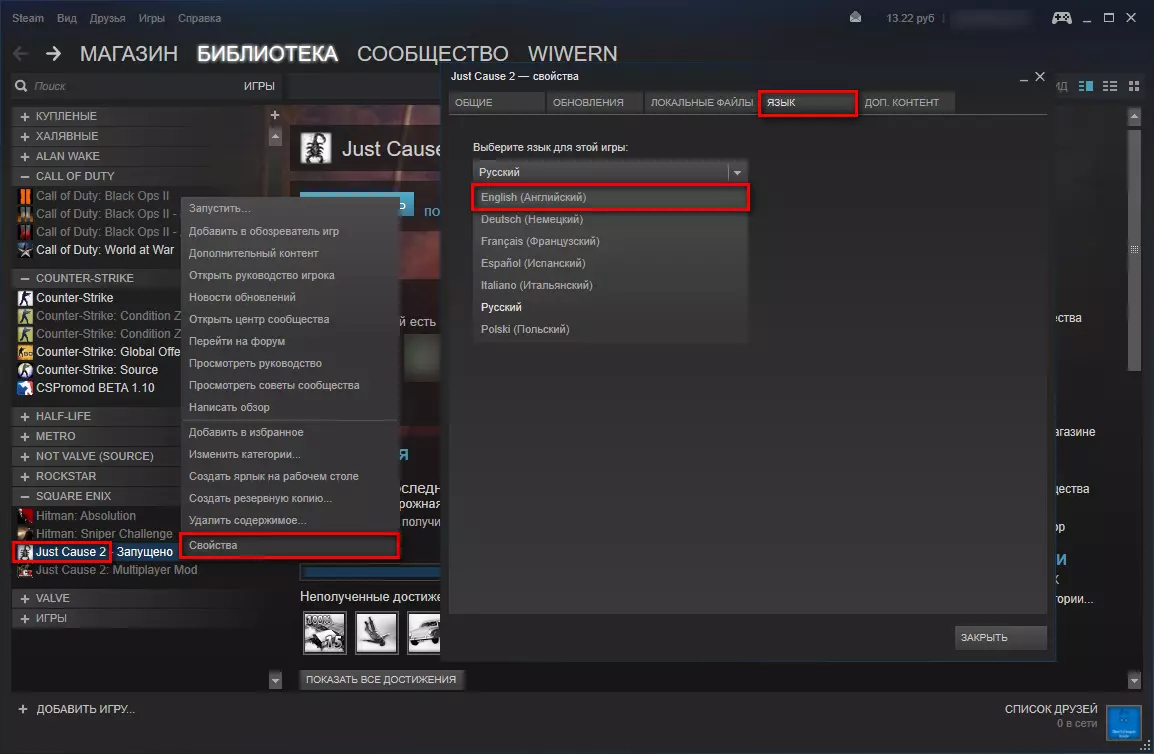
Task: Click ДОБАВИТЬ ИГРУ... link
Action: pyautogui.click(x=85, y=709)
